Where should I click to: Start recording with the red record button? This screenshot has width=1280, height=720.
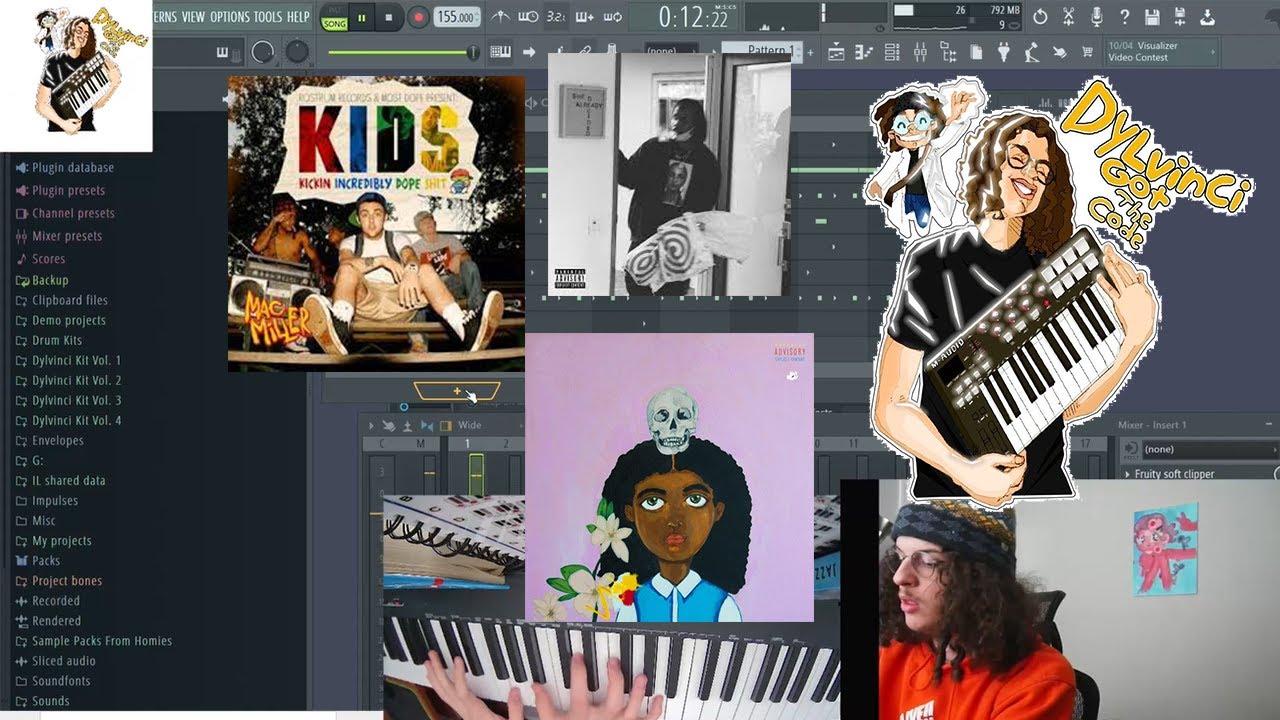pos(418,17)
